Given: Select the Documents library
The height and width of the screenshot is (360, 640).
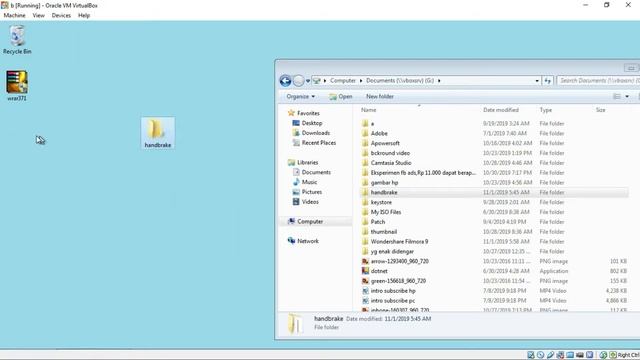Looking at the screenshot, I should click(312, 172).
